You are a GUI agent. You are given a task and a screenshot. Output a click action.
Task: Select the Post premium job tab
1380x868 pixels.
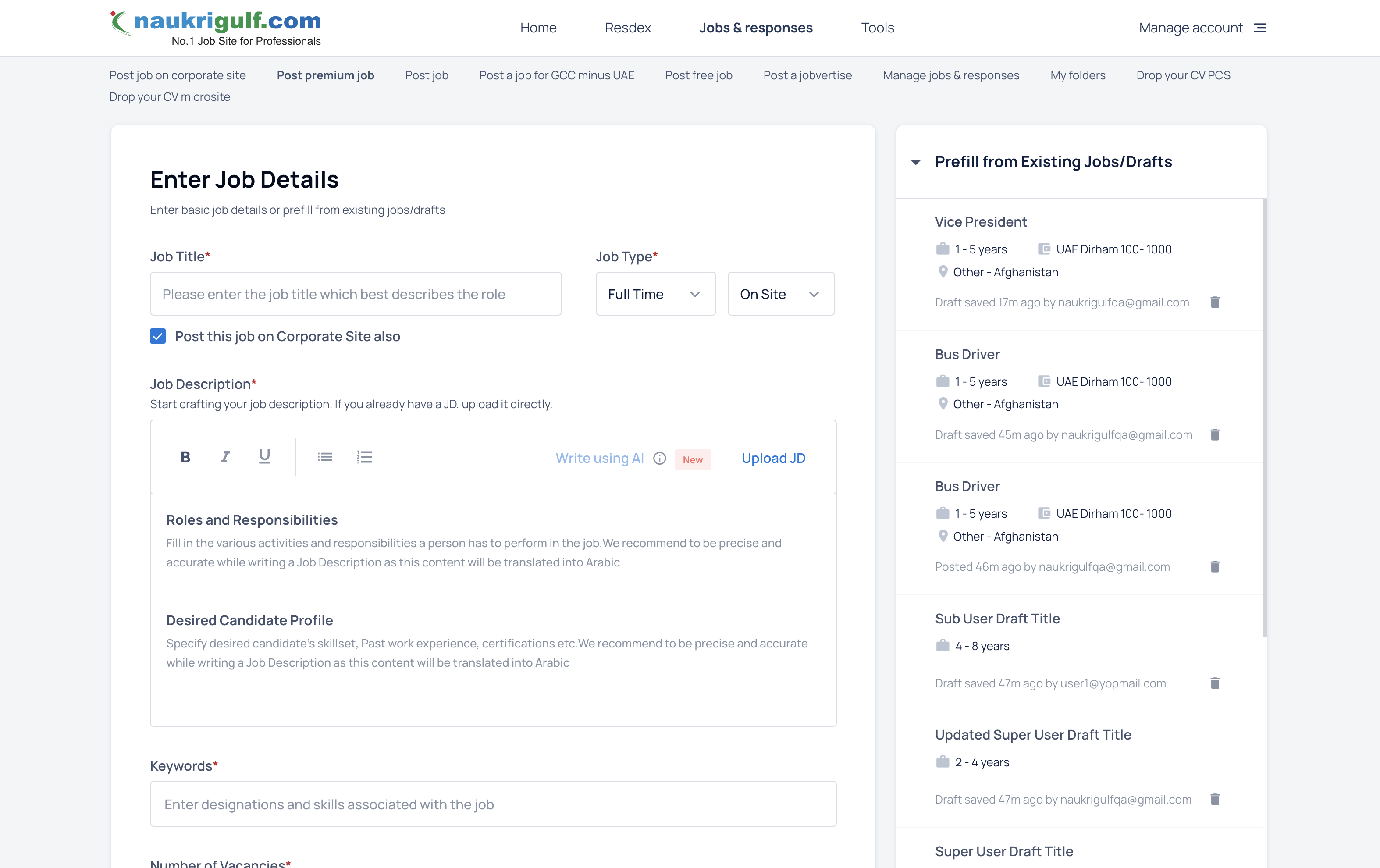coord(326,75)
